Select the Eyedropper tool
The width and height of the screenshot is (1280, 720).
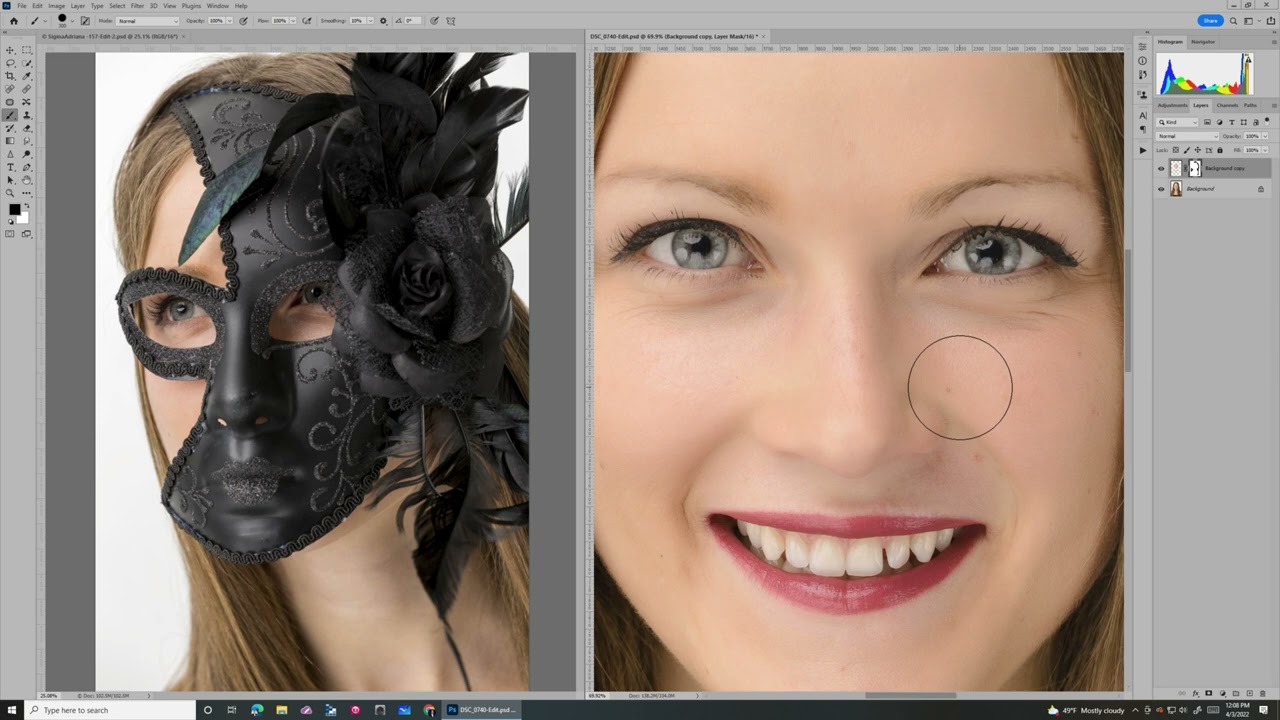click(x=27, y=76)
